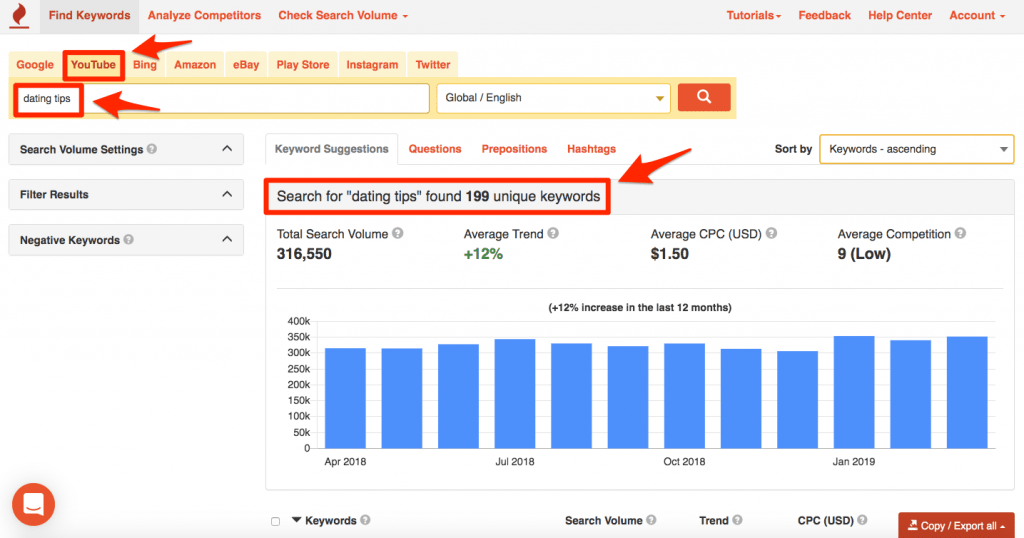Click help icon next to Total Search Volume

[397, 233]
